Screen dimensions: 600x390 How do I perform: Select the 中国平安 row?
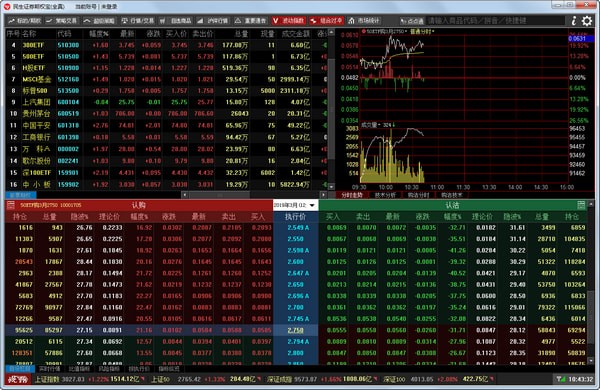pyautogui.click(x=166, y=126)
